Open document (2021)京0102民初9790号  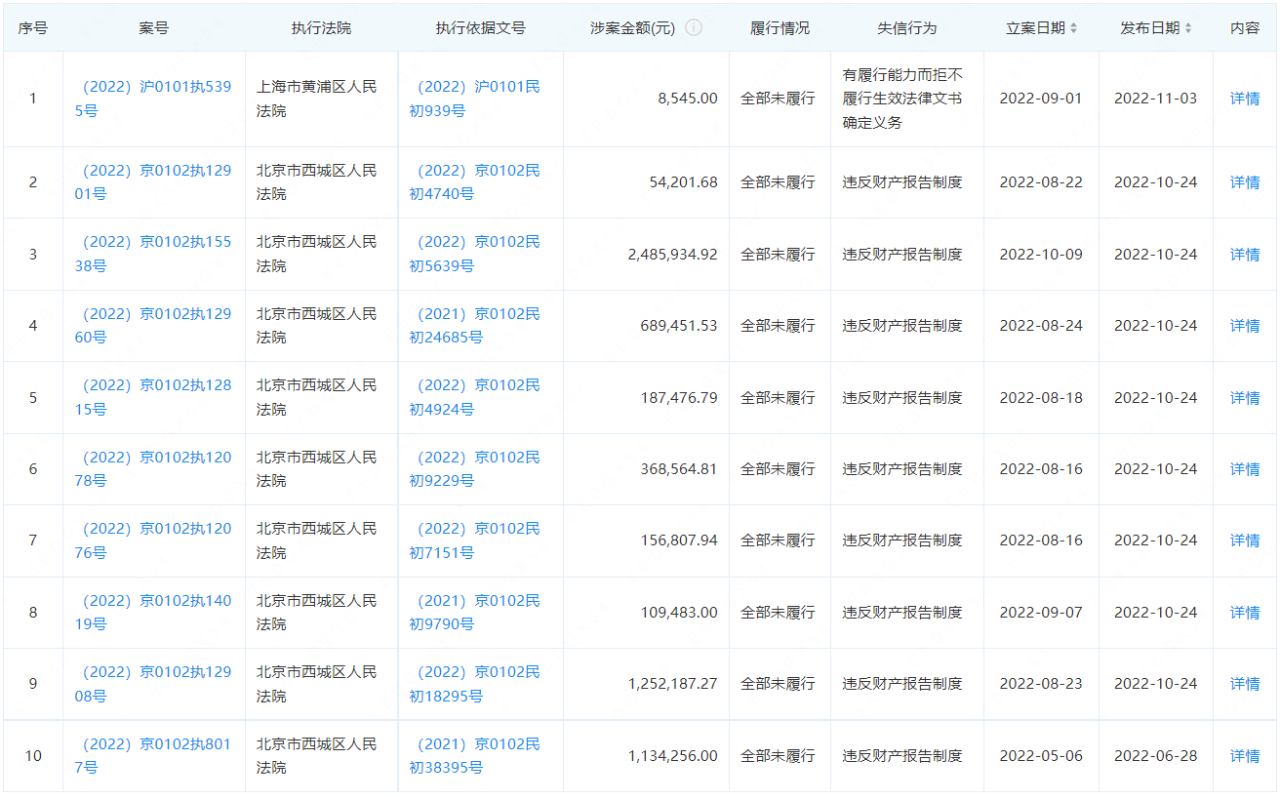475,612
